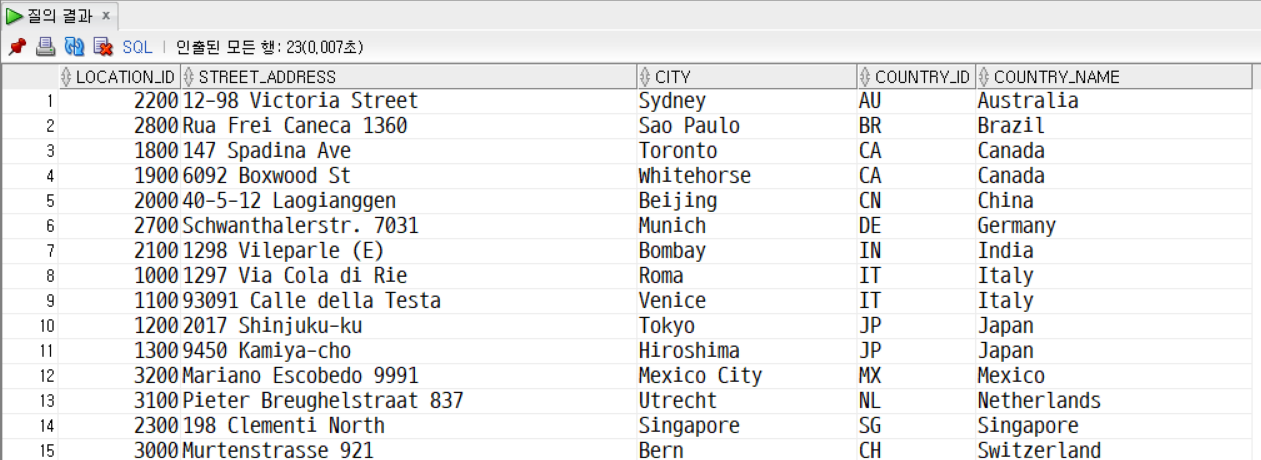Select cell 198 Clementi North

408,426
